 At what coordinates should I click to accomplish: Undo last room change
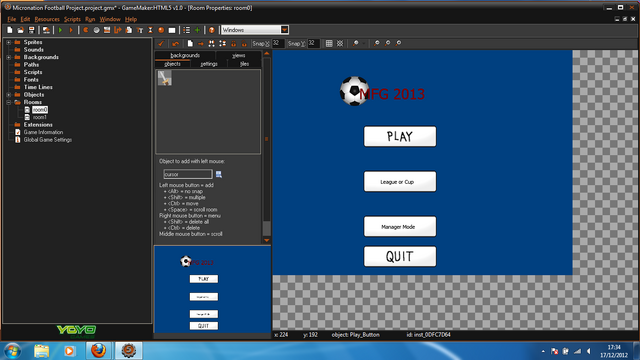176,43
